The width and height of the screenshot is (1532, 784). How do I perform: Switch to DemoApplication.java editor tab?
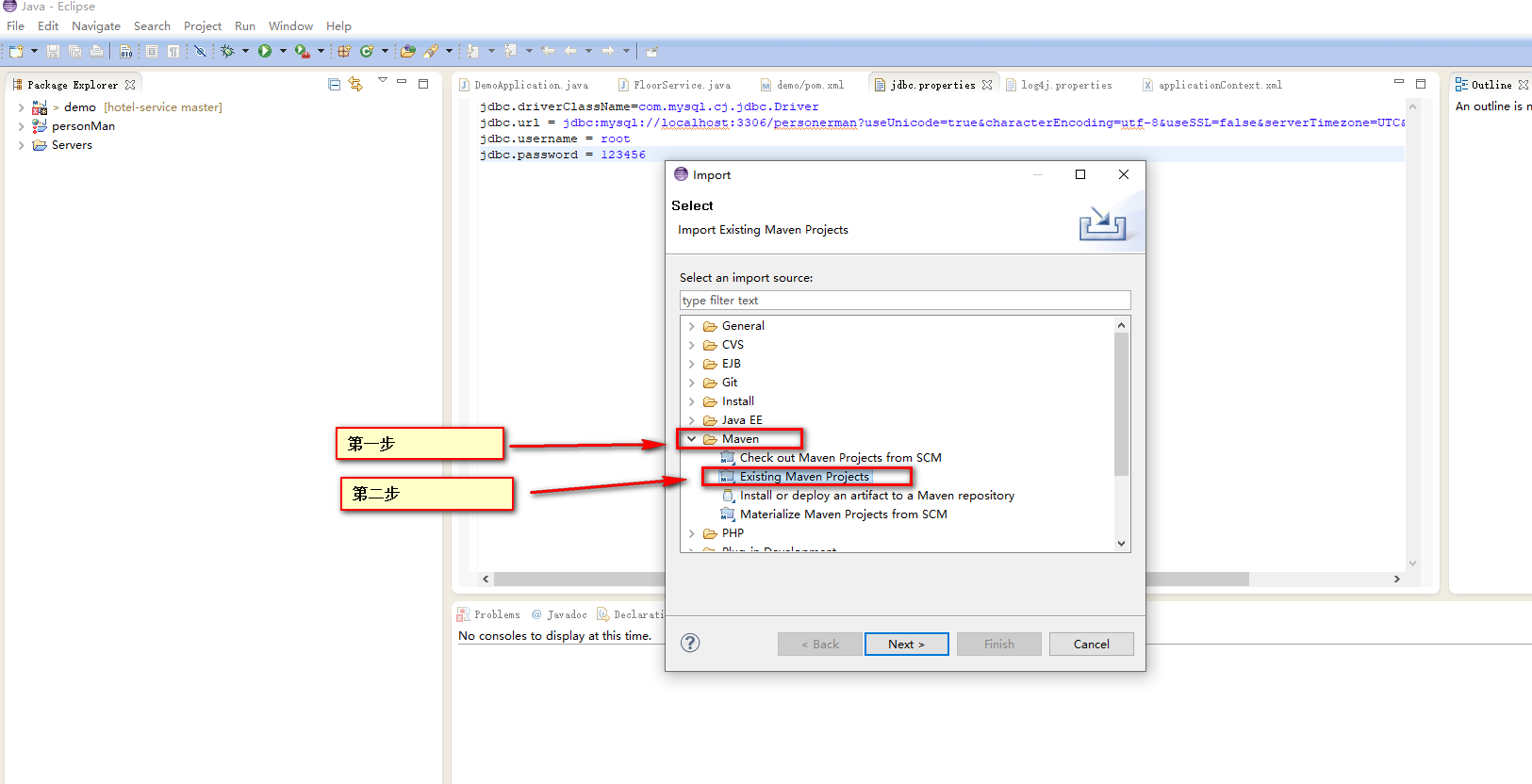[524, 85]
